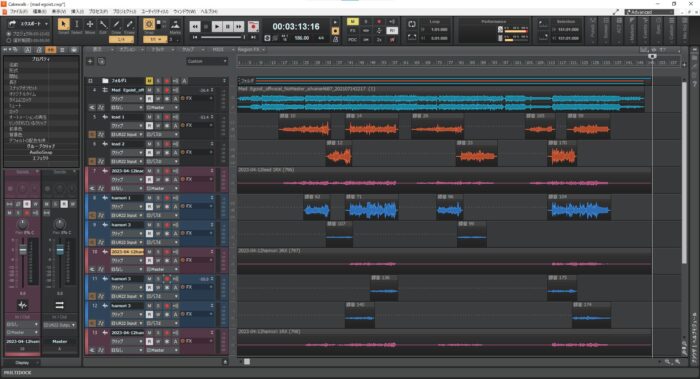Adjust the first Console strip volume fader
This screenshot has height=379, width=700.
[x=23, y=250]
